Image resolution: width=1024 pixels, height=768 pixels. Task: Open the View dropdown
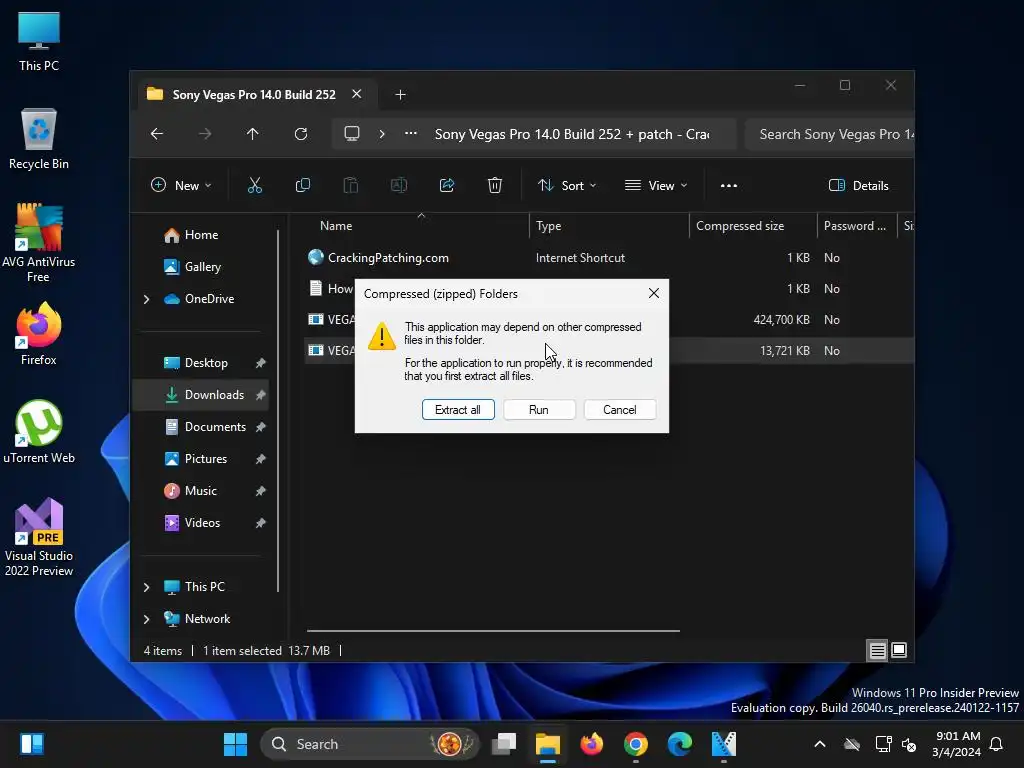pyautogui.click(x=656, y=185)
